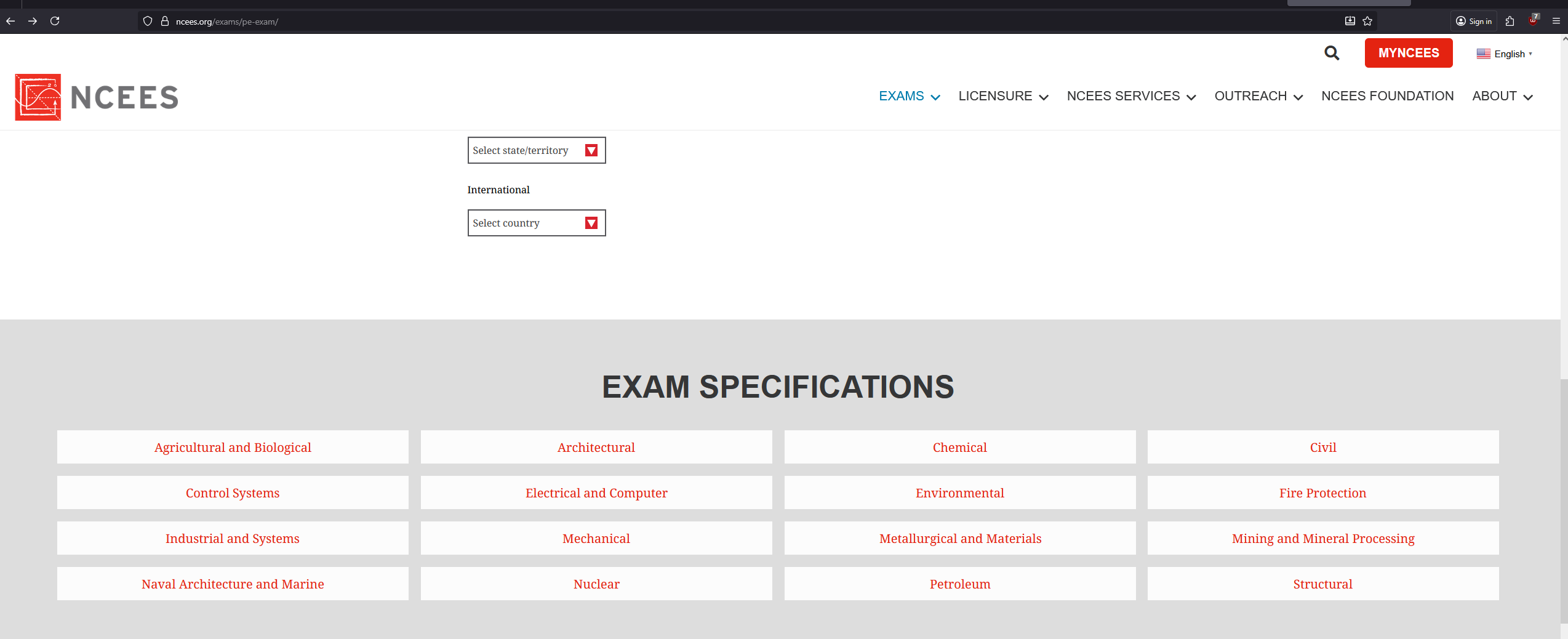This screenshot has width=1568, height=639.
Task: Open the Select state/territory dropdown
Action: tap(537, 150)
